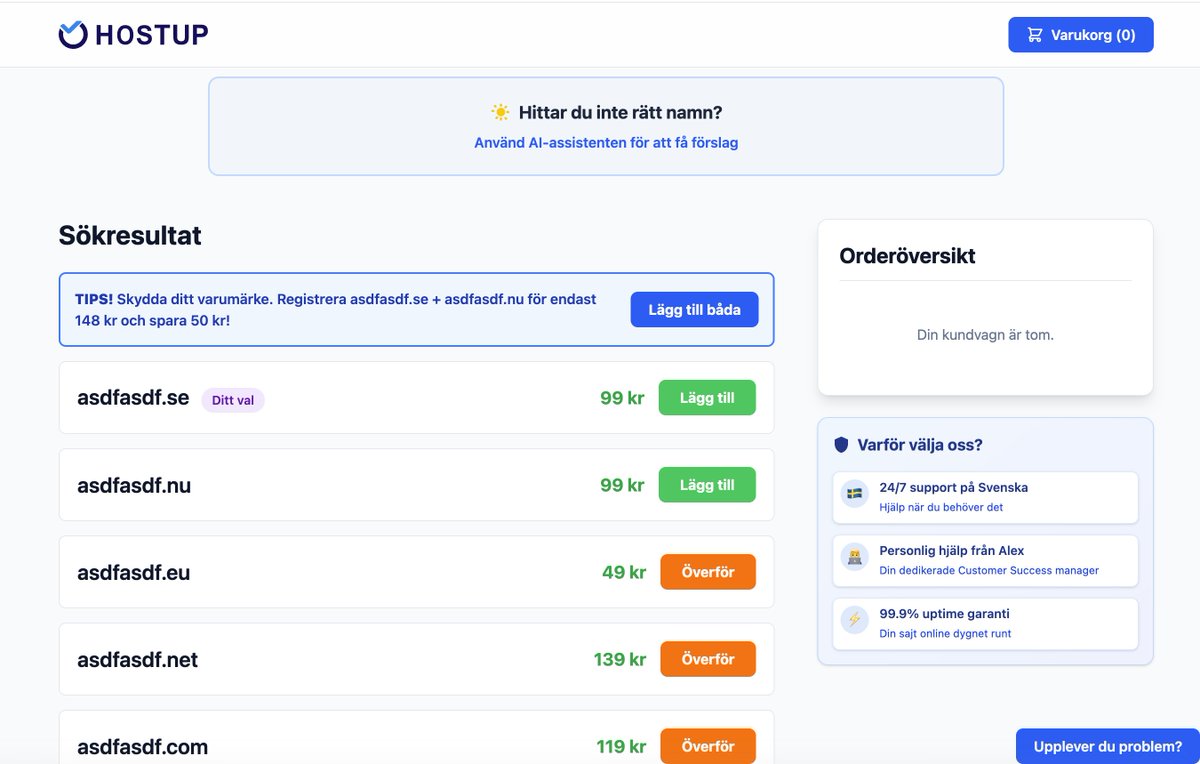Click the Varför välja oss? heading
The height and width of the screenshot is (764, 1200).
click(920, 445)
